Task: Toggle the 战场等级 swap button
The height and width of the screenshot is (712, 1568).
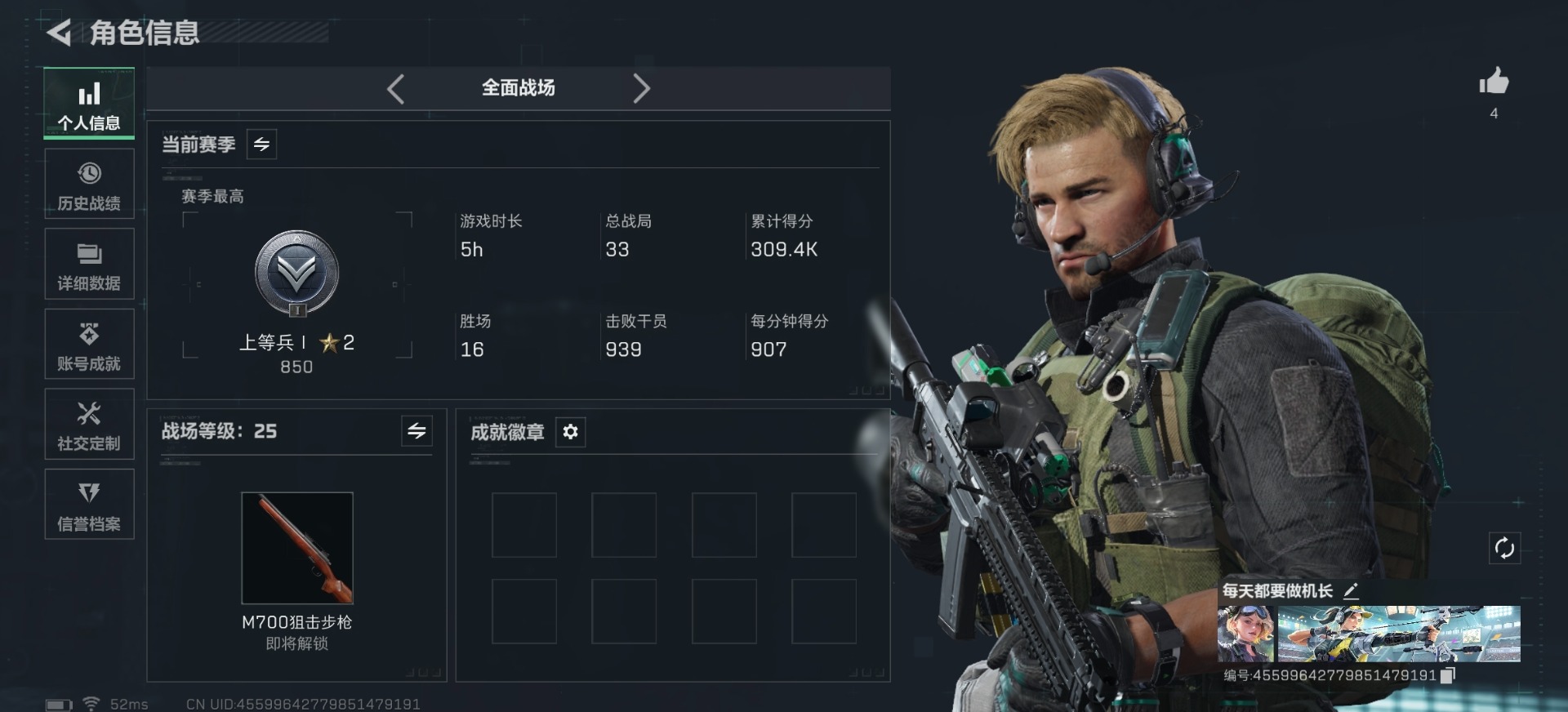Action: [x=416, y=430]
